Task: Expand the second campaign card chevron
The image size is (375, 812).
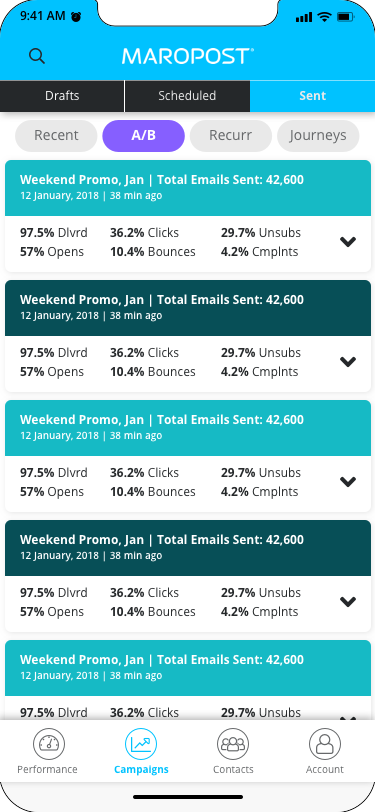Action: click(348, 361)
